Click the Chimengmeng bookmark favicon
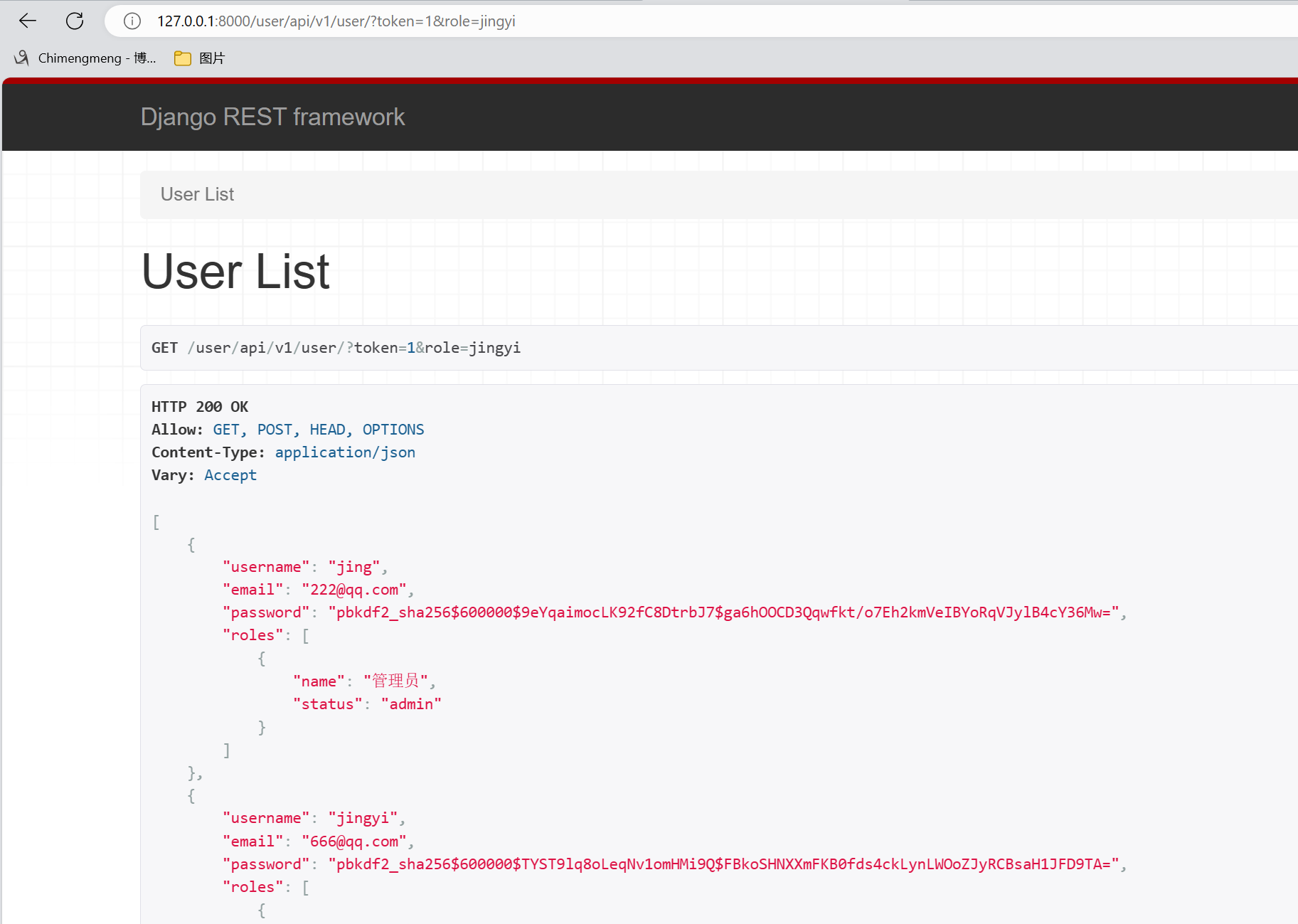Viewport: 1298px width, 924px height. tap(21, 58)
